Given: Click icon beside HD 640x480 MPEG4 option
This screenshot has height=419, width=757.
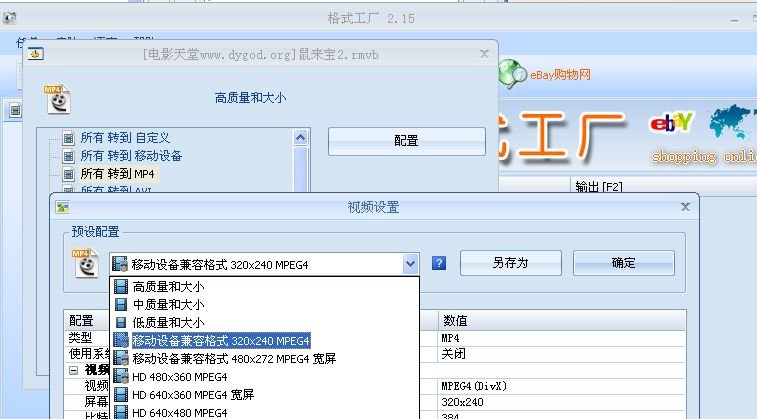Looking at the screenshot, I should [121, 412].
